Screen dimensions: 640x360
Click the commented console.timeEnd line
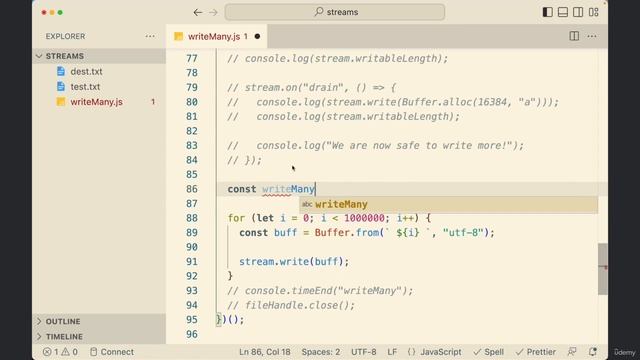[320, 291]
